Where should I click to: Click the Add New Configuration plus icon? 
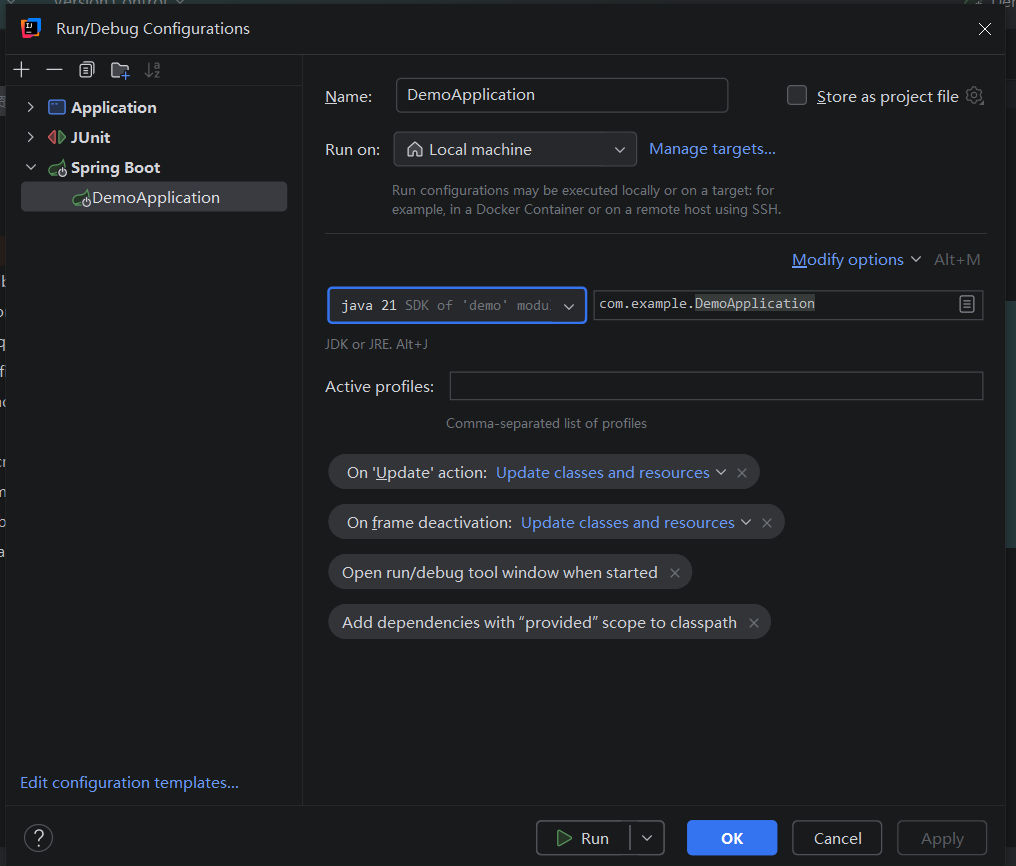(22, 70)
